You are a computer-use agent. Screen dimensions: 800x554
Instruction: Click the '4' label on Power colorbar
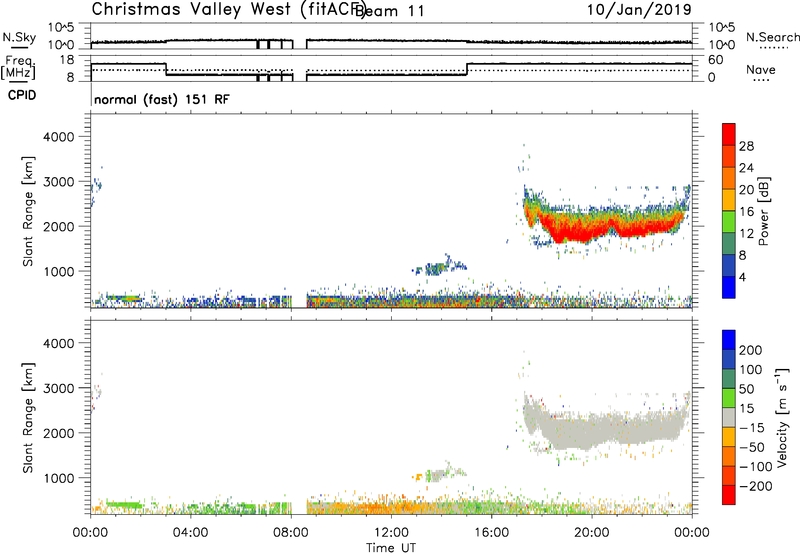coord(742,278)
